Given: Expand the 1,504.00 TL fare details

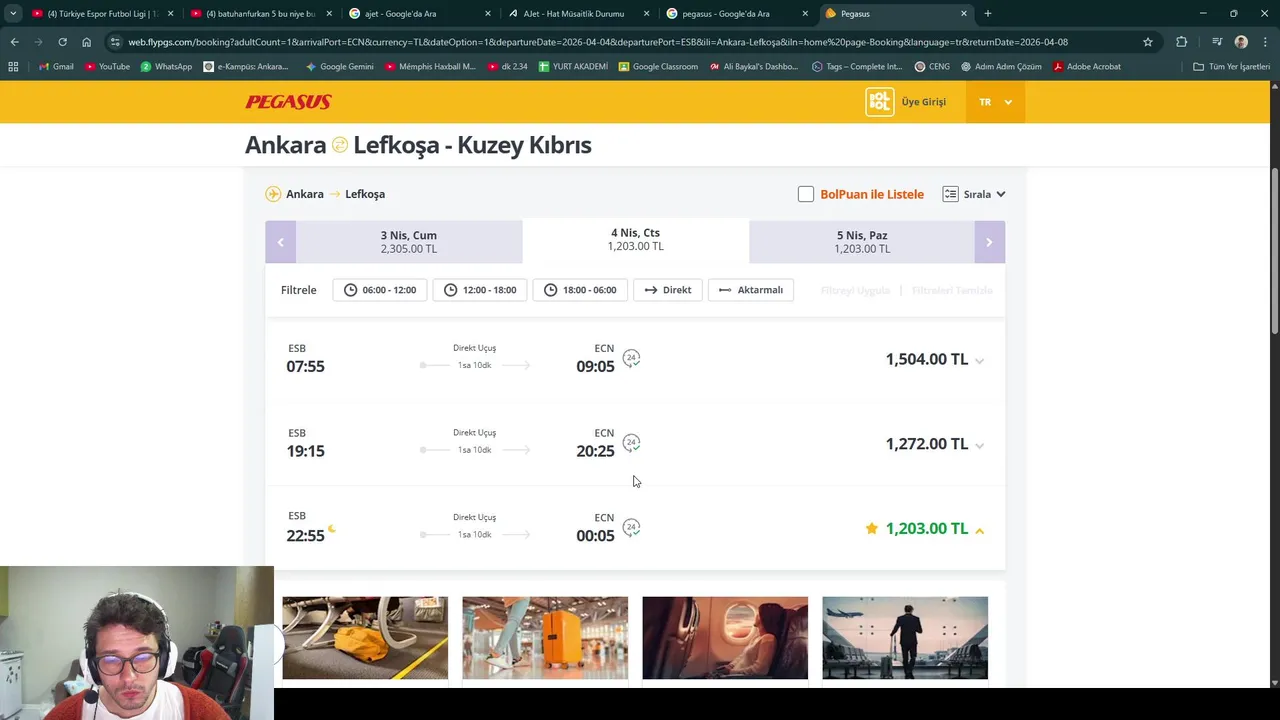Looking at the screenshot, I should tap(979, 361).
